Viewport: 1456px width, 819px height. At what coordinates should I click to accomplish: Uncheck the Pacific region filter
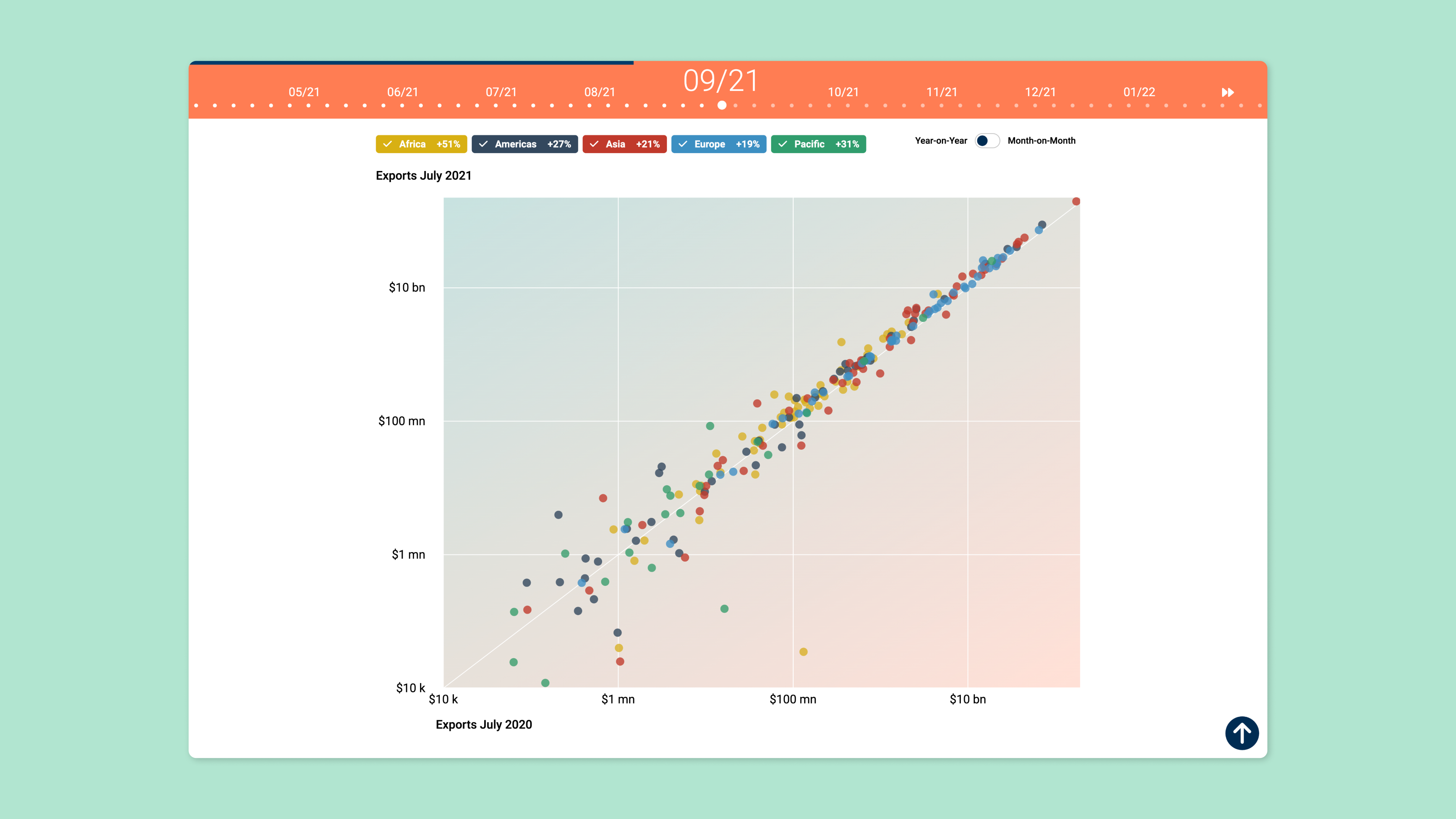819,144
